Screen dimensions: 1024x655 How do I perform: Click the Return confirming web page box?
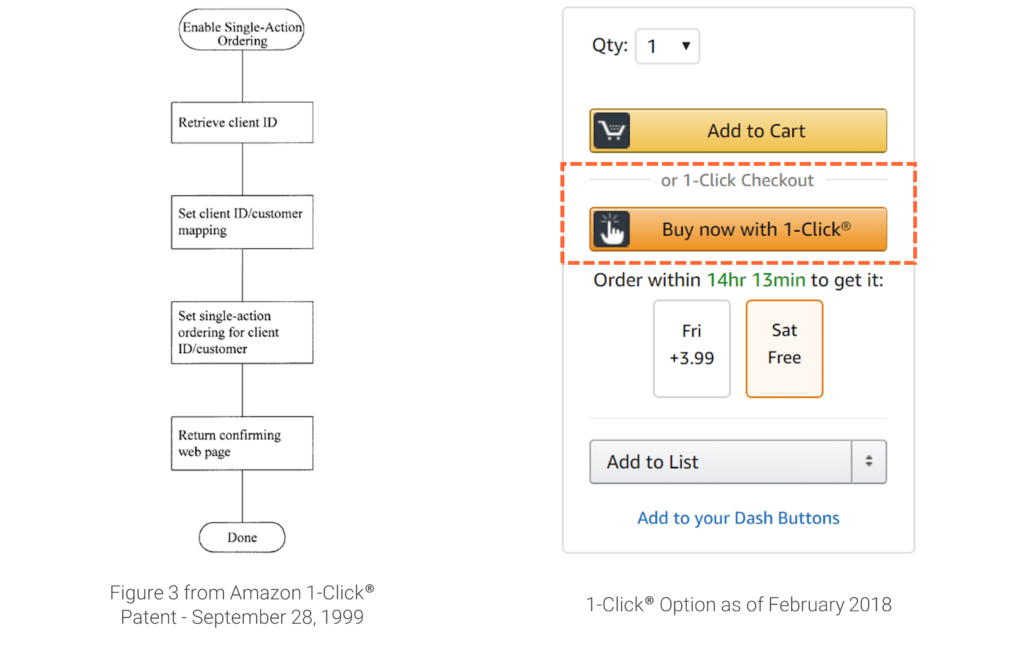pyautogui.click(x=242, y=443)
